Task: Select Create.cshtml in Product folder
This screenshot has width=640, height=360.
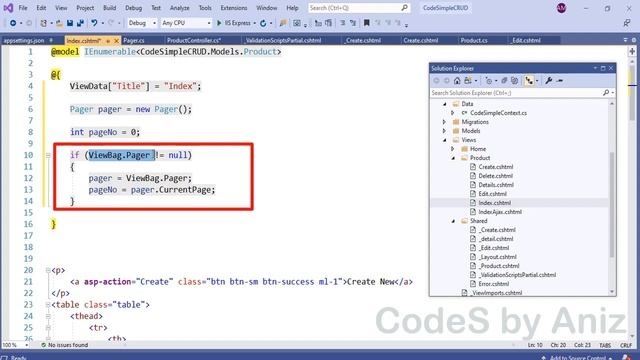Action: pyautogui.click(x=496, y=167)
